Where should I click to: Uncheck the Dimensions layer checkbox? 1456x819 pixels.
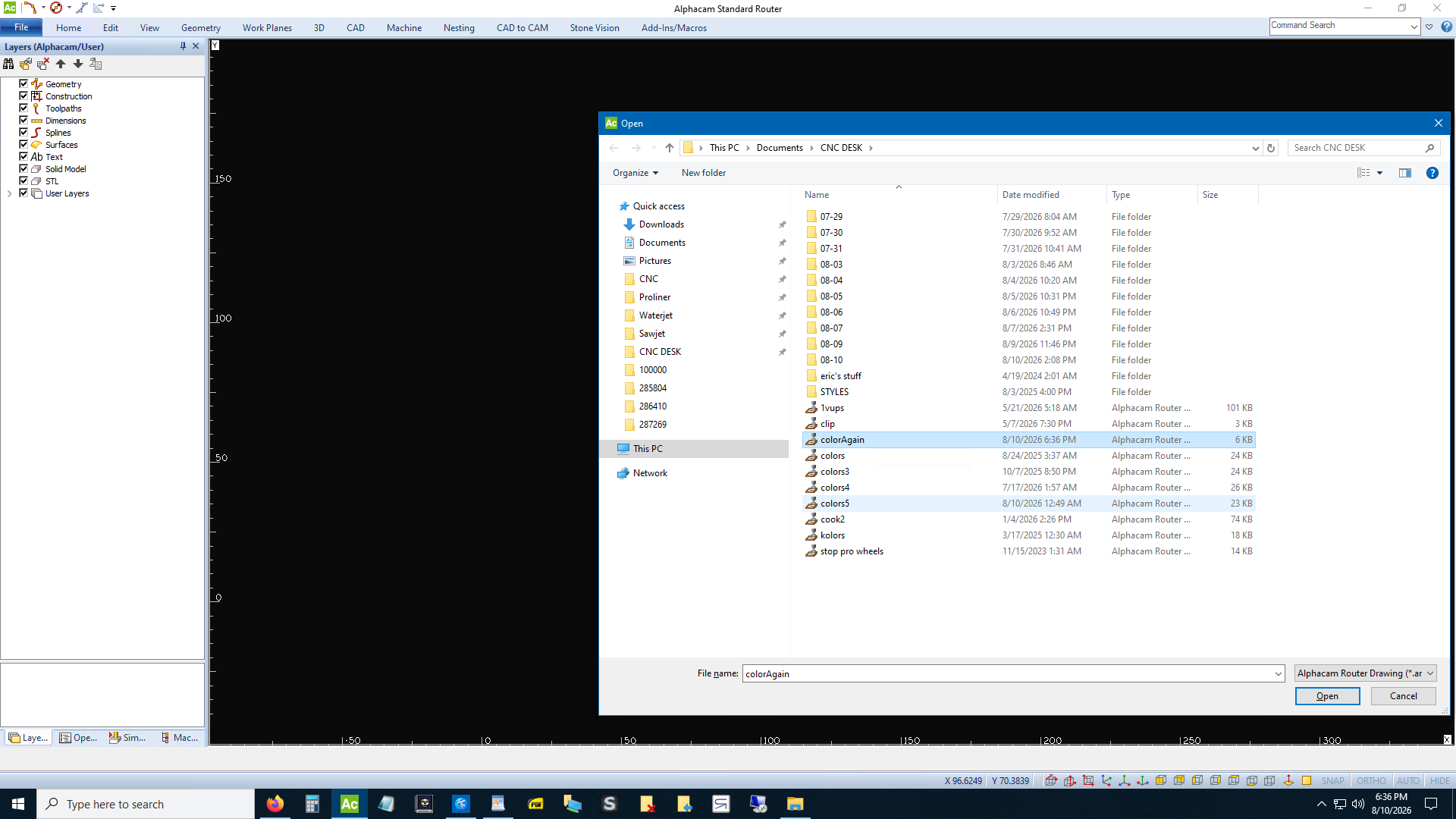point(24,121)
